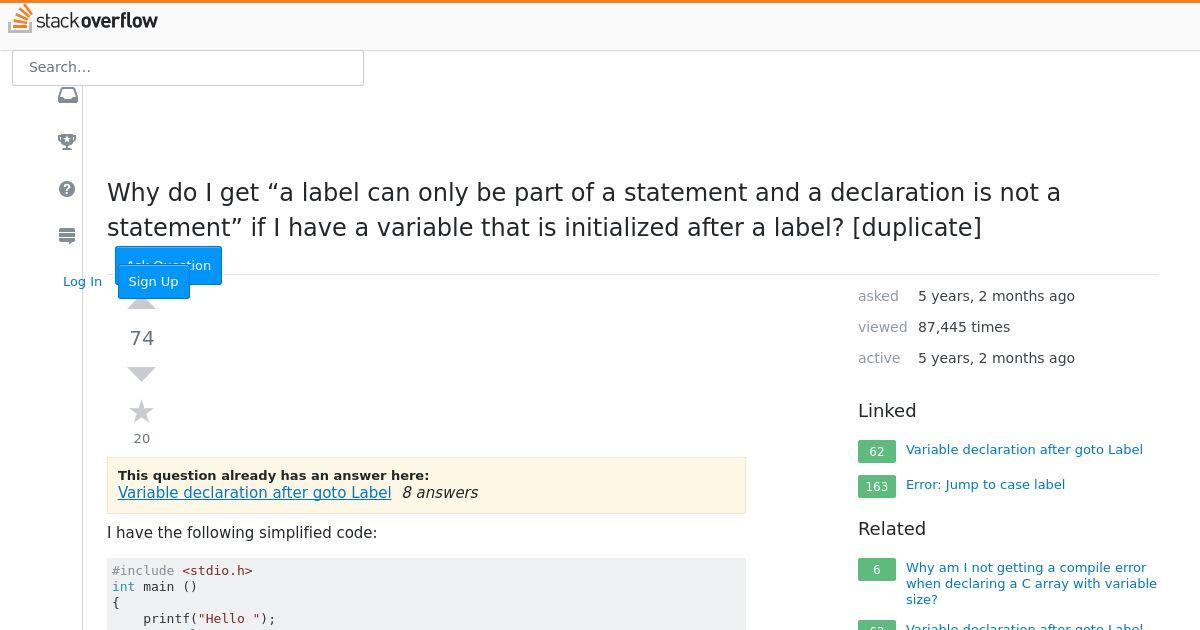Favorite the question with star icon
The width and height of the screenshot is (1200, 630).
point(142,412)
